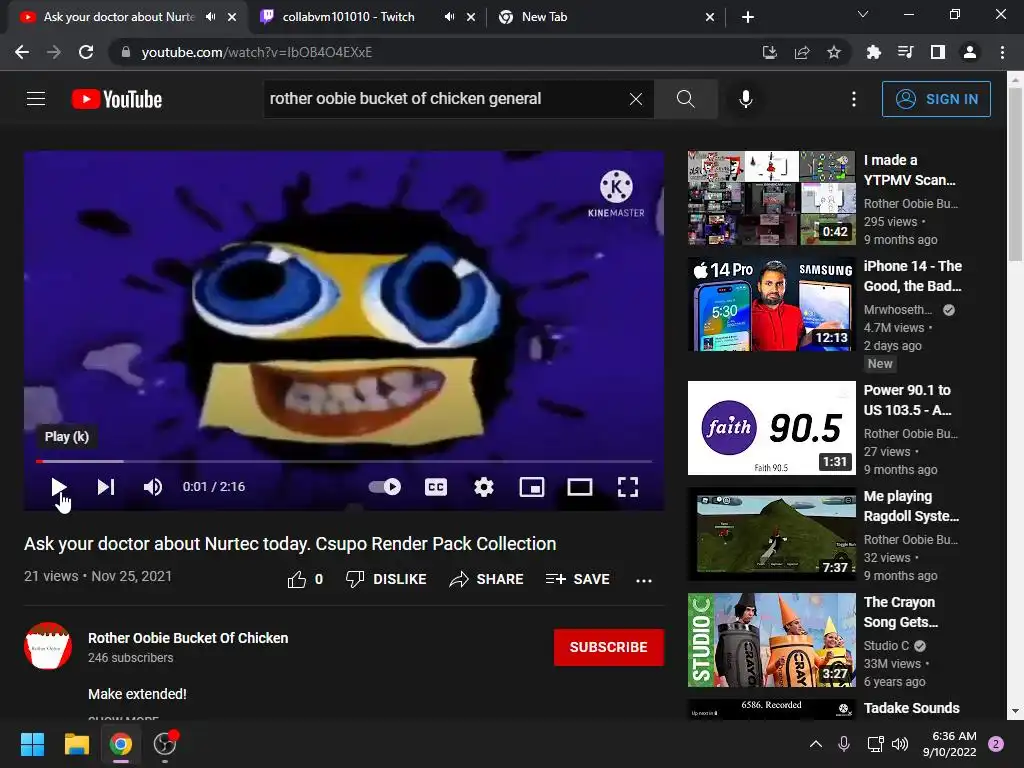The image size is (1024, 768).
Task: Click the channel avatar image
Action: click(x=48, y=646)
